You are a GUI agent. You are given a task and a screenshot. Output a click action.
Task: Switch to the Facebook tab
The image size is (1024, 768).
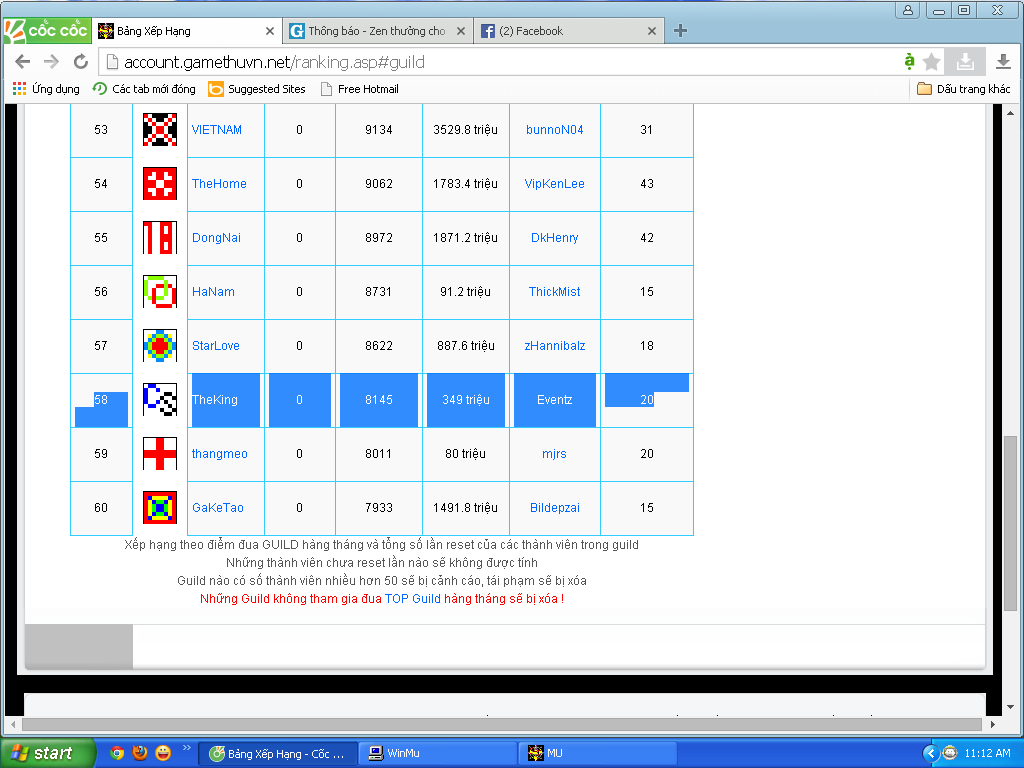coord(565,31)
